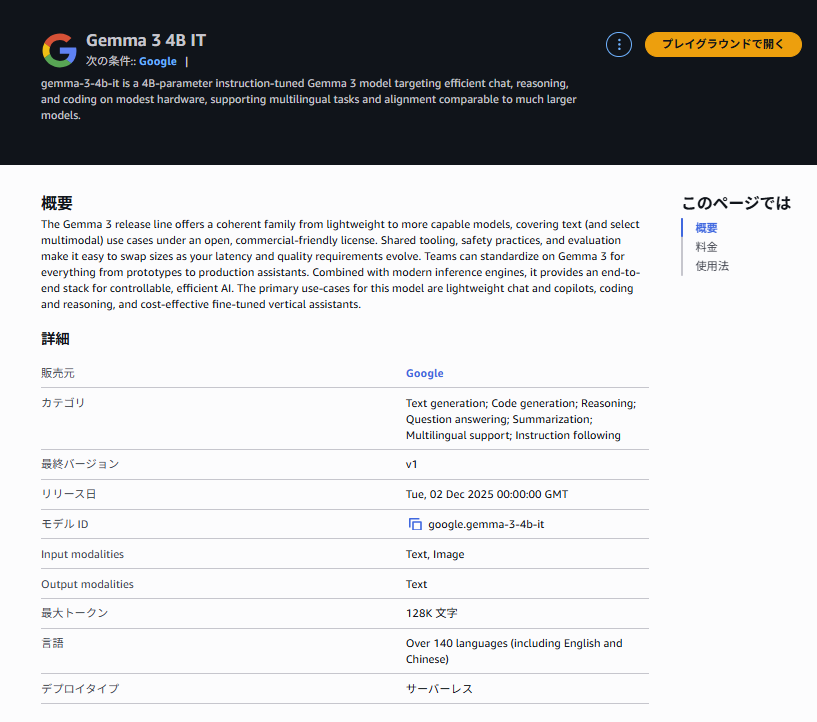The height and width of the screenshot is (722, 817).
Task: Click the overview paragraph about Gemma 3 release line
Action: 341,264
